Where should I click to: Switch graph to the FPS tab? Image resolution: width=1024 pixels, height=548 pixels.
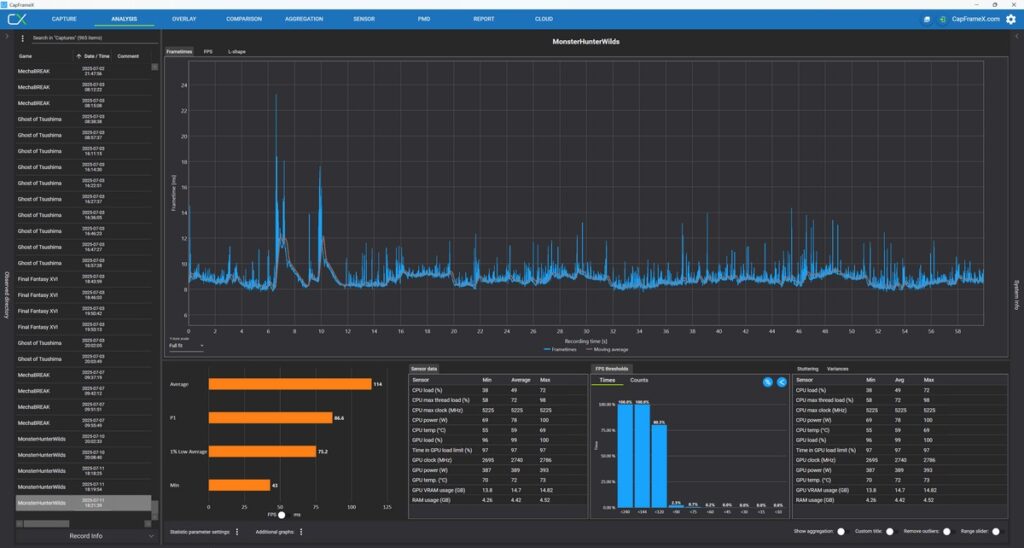[x=208, y=52]
